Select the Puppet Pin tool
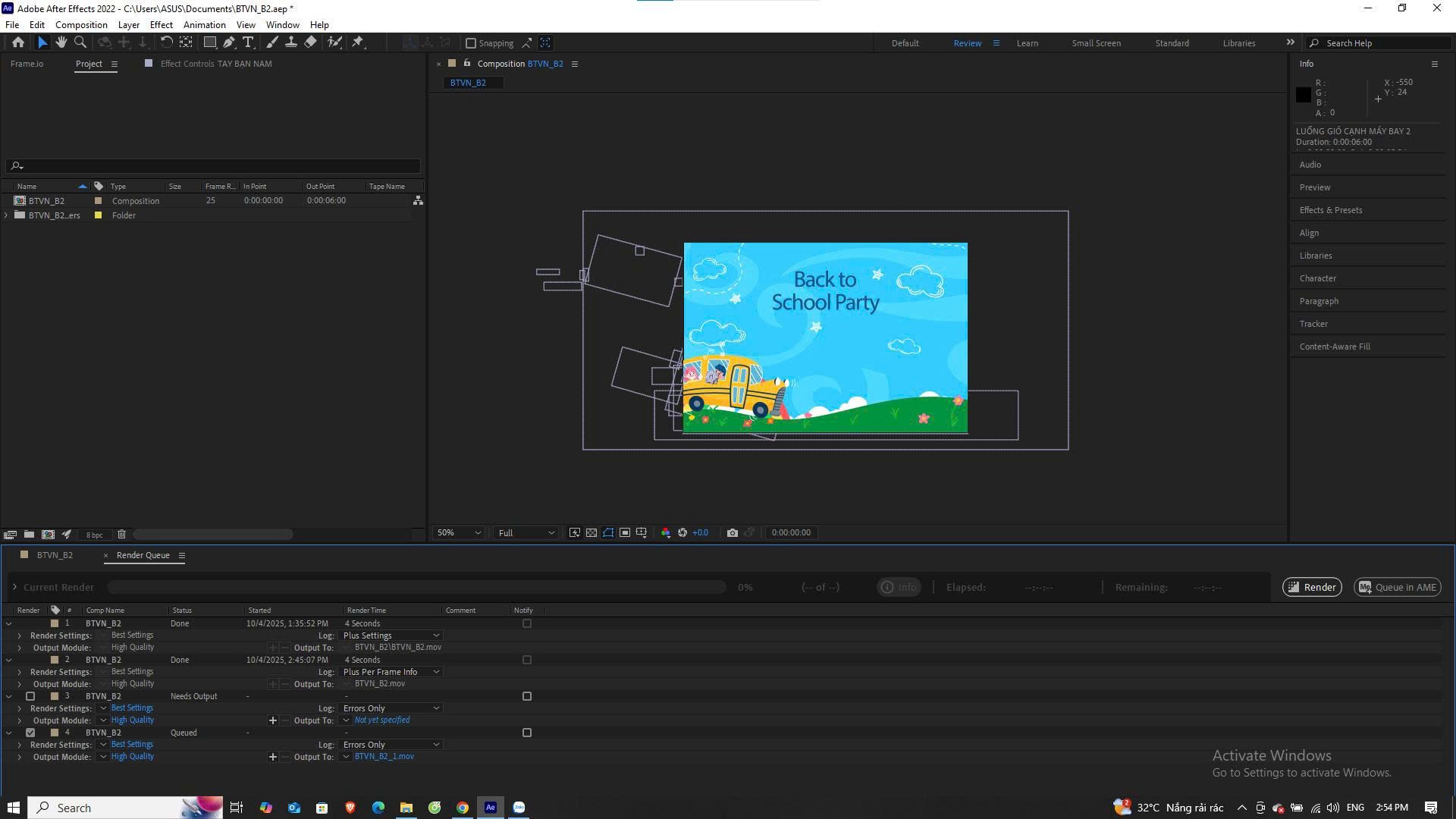The width and height of the screenshot is (1456, 819). click(x=358, y=43)
